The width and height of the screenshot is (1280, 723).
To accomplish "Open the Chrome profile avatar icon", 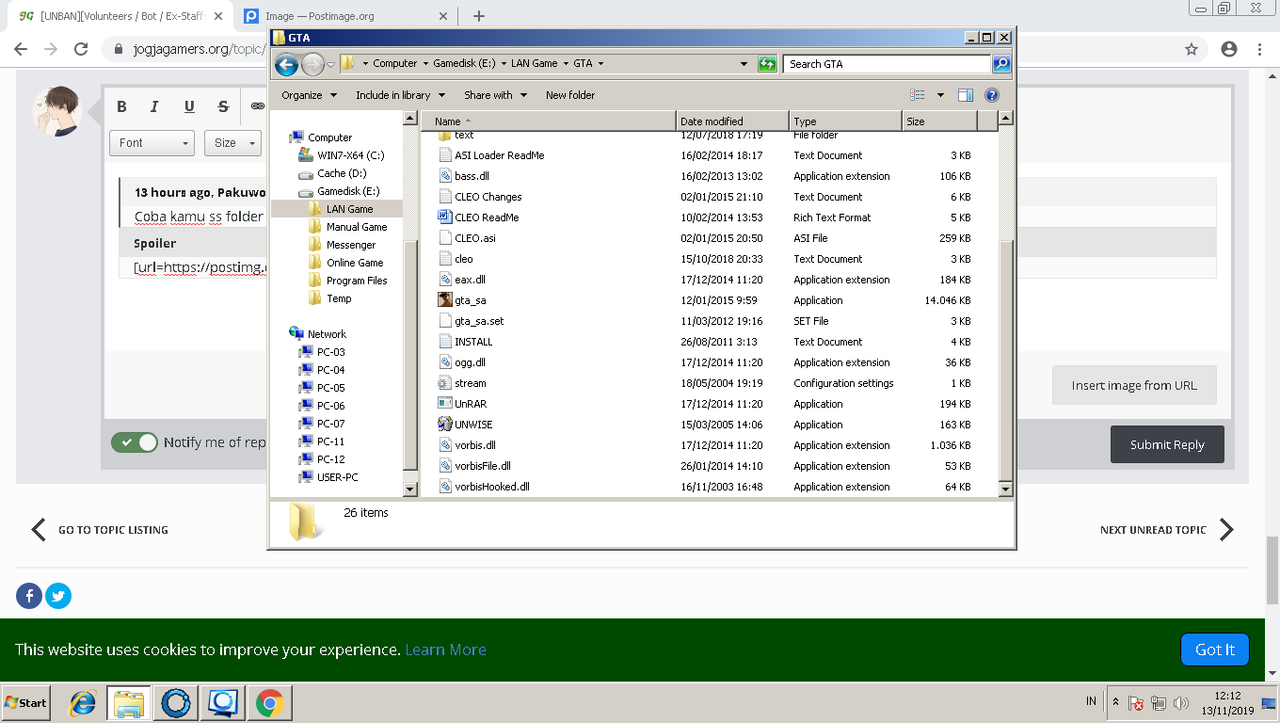I will point(1229,49).
